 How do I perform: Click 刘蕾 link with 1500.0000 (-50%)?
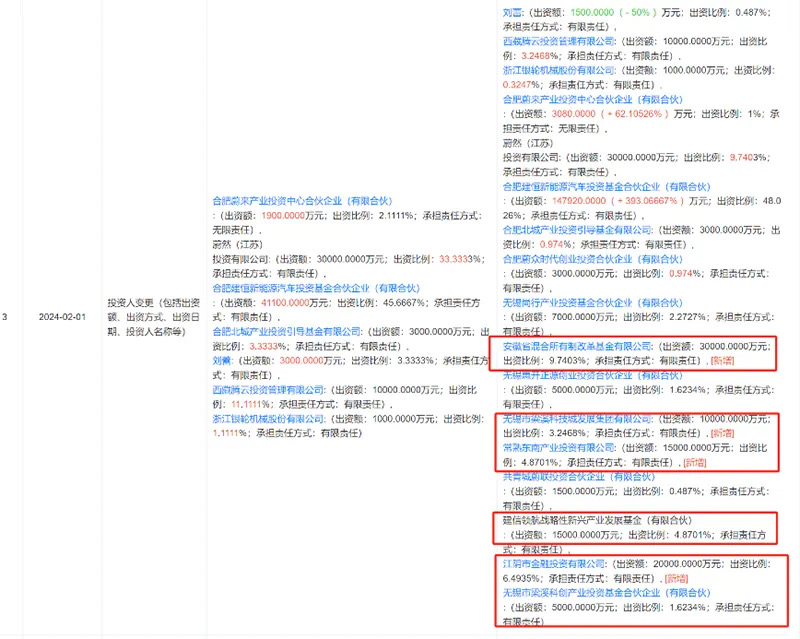tap(512, 12)
